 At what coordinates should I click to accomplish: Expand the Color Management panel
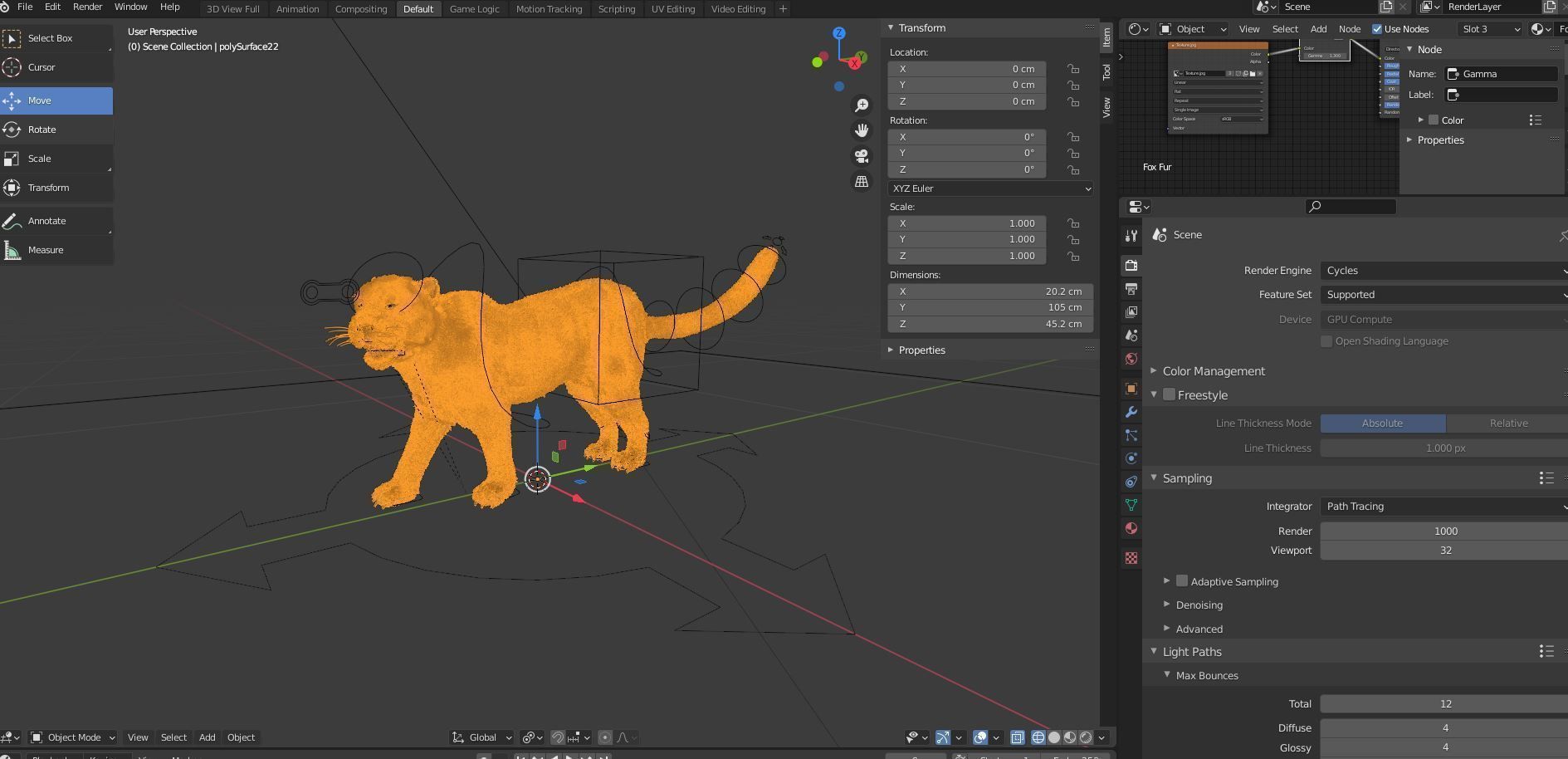coord(1214,371)
